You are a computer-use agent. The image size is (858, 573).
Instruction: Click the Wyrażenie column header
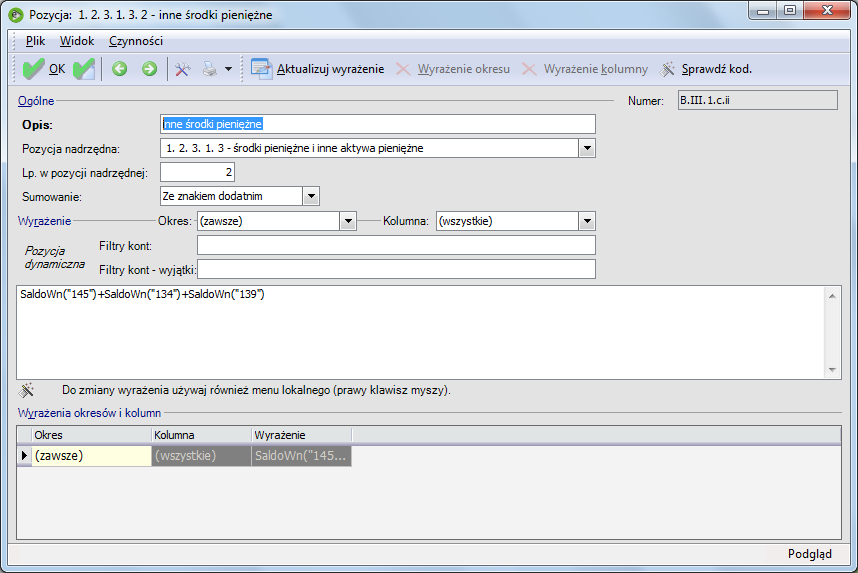click(302, 435)
